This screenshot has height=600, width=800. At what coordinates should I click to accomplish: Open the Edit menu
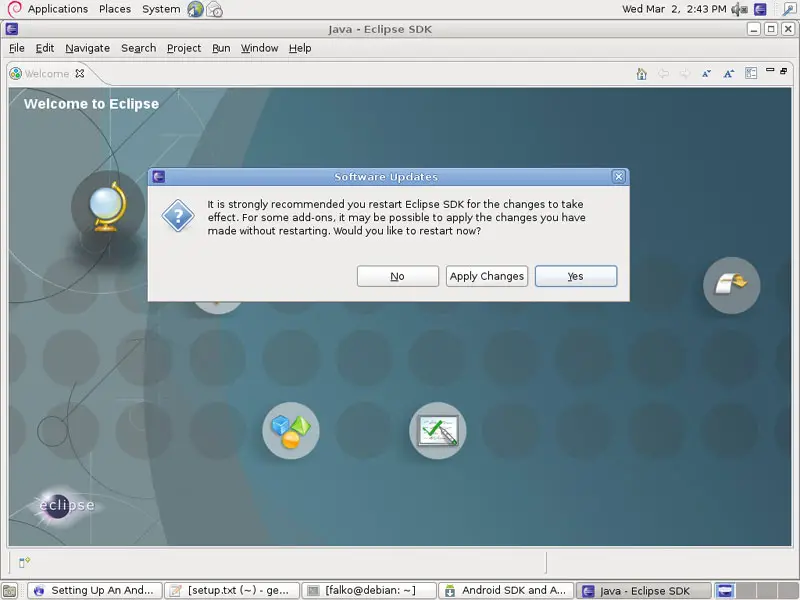(x=45, y=48)
